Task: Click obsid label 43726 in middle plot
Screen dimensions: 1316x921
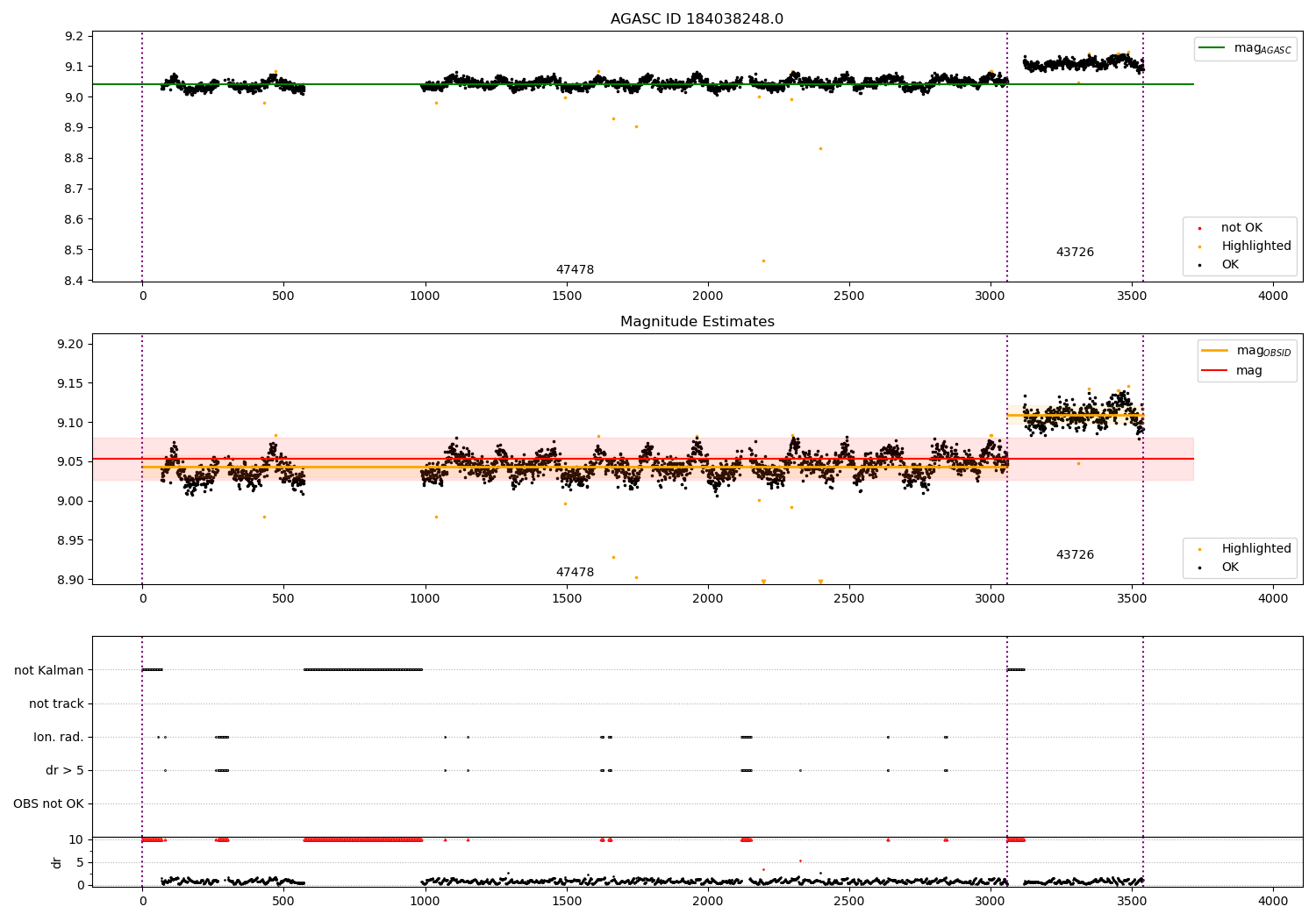Action: (x=1075, y=555)
